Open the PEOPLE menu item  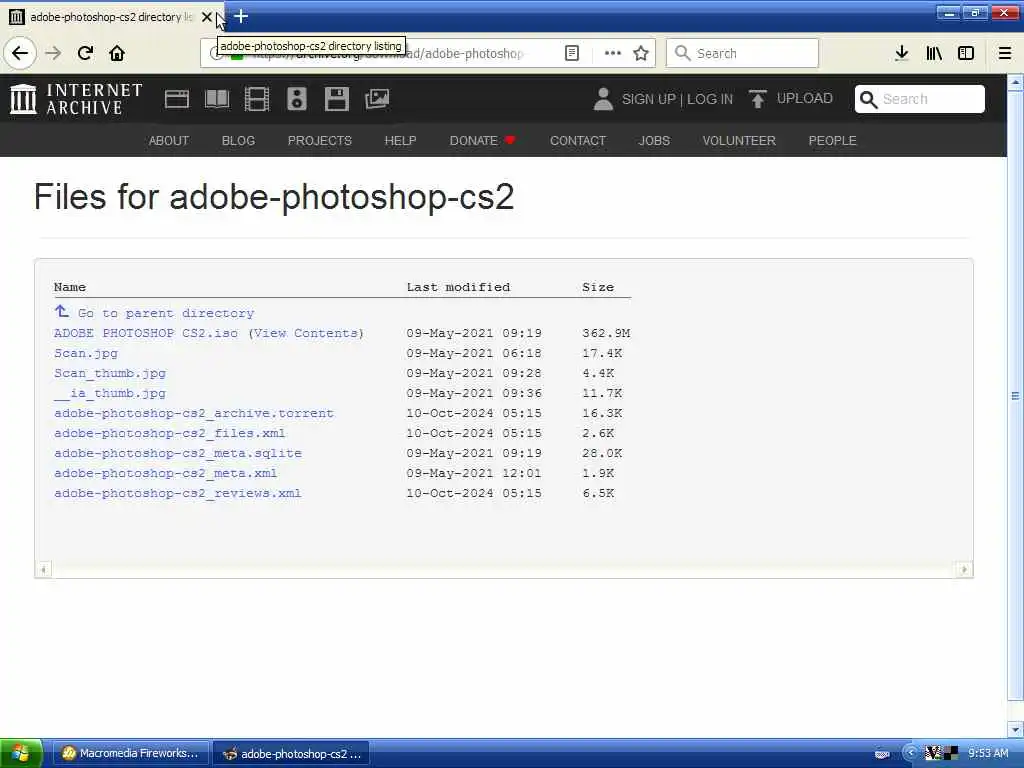coord(833,140)
